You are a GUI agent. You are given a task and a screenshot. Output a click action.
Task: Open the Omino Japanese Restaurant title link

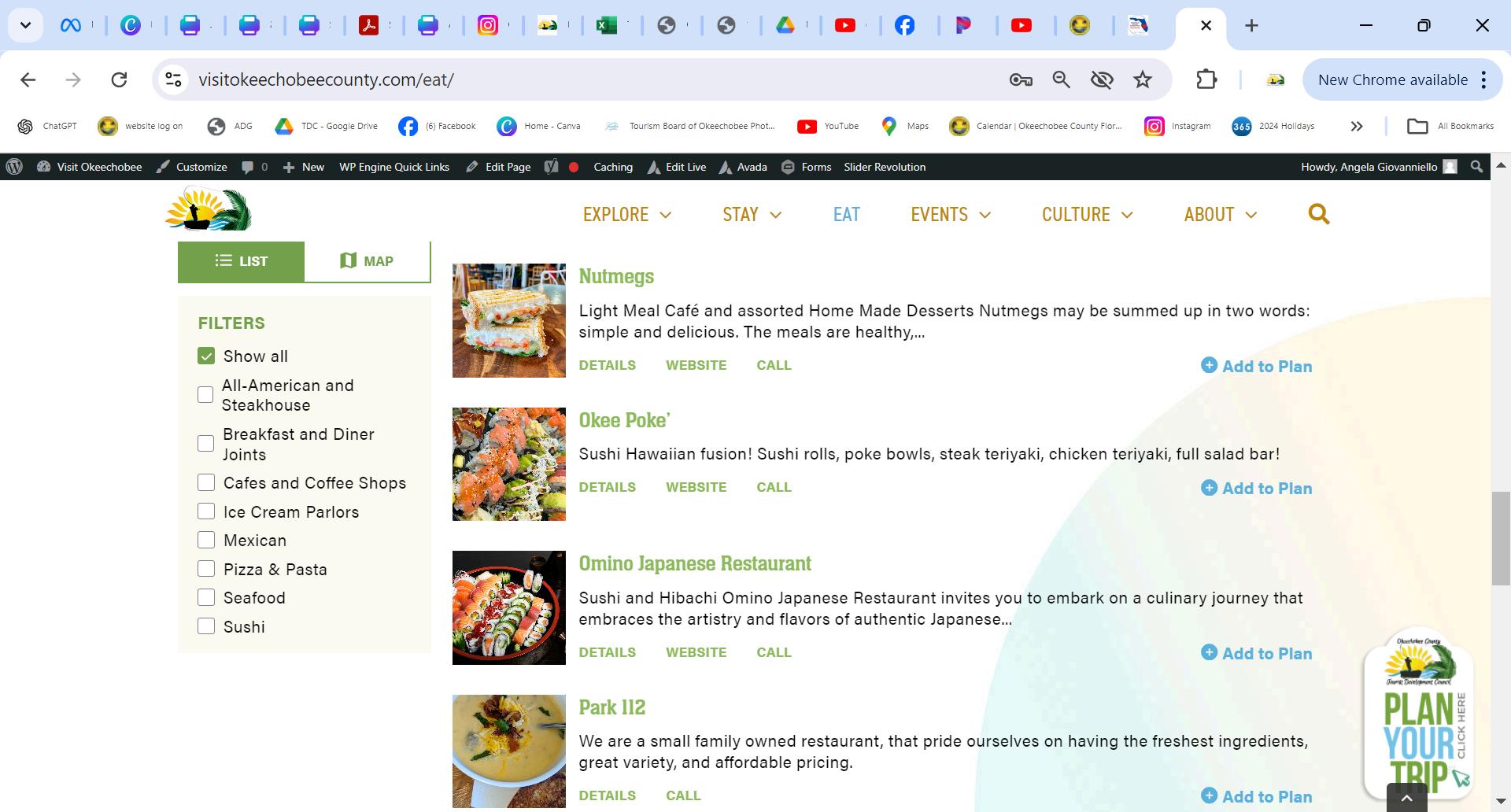(695, 563)
